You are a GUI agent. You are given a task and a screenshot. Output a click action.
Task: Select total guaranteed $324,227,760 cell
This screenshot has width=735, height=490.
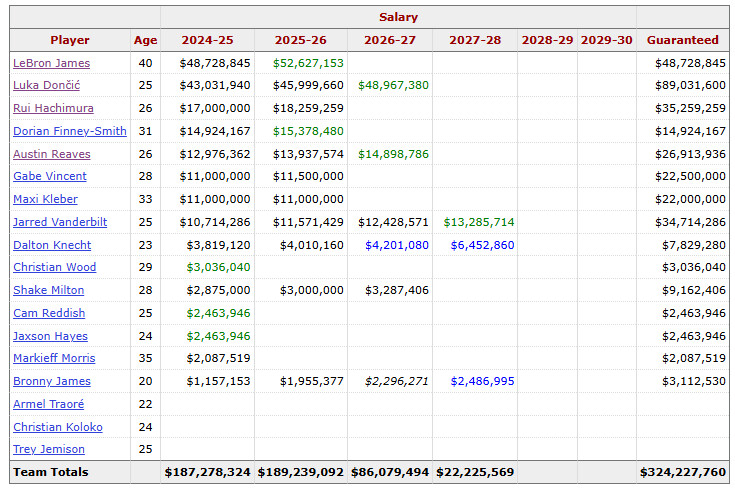coord(682,472)
